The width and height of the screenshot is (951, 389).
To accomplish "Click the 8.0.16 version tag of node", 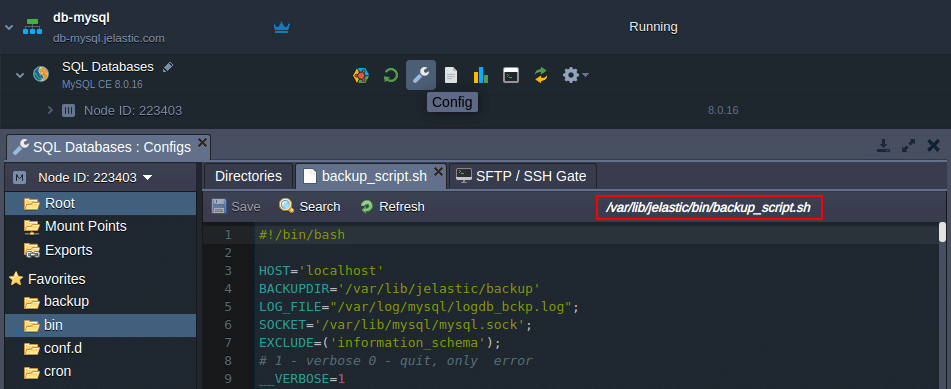I will coord(723,110).
